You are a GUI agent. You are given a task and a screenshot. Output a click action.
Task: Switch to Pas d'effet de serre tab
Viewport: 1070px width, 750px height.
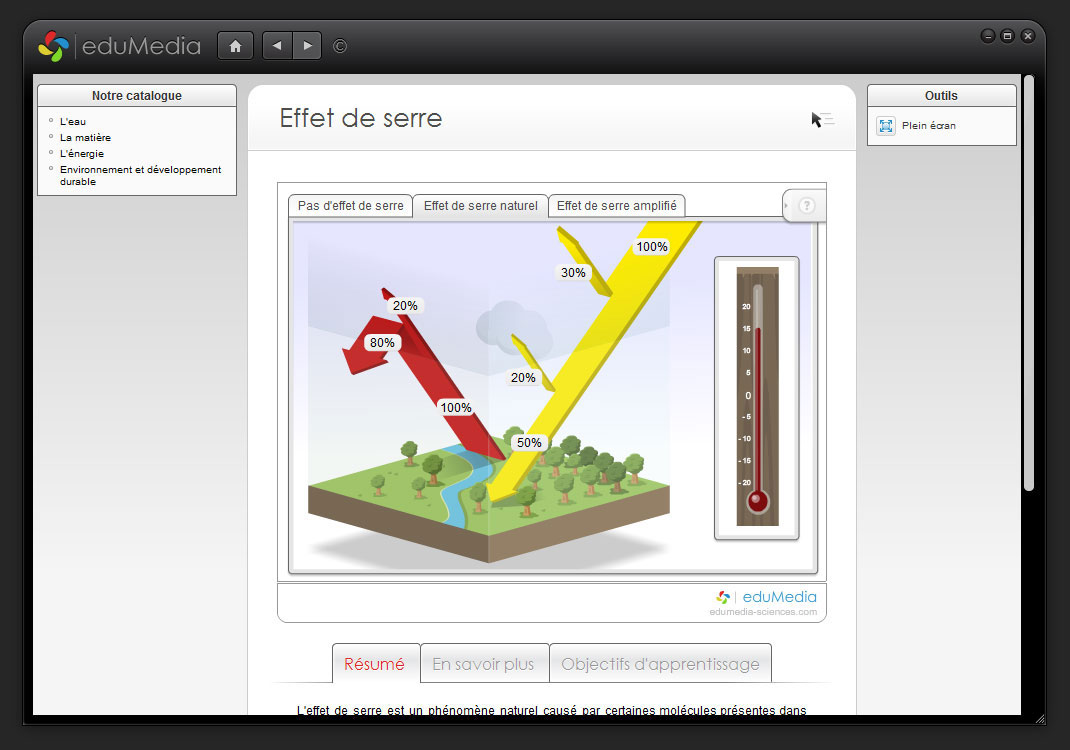[x=350, y=206]
